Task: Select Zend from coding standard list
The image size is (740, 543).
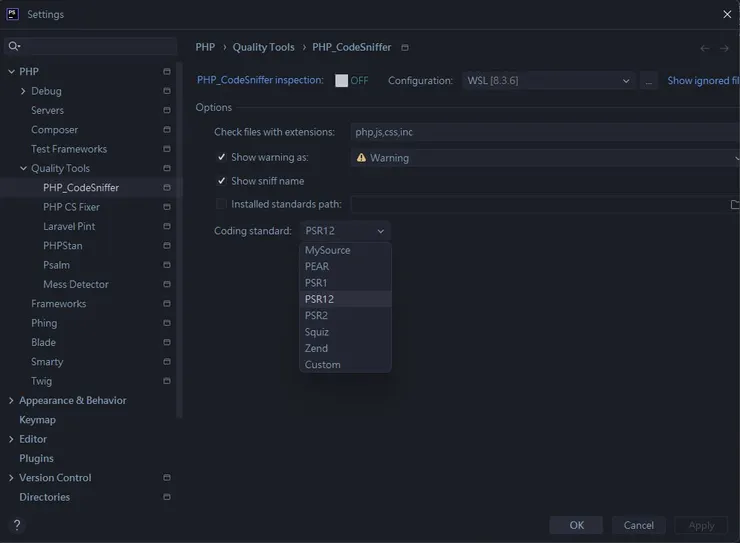Action: click(345, 348)
